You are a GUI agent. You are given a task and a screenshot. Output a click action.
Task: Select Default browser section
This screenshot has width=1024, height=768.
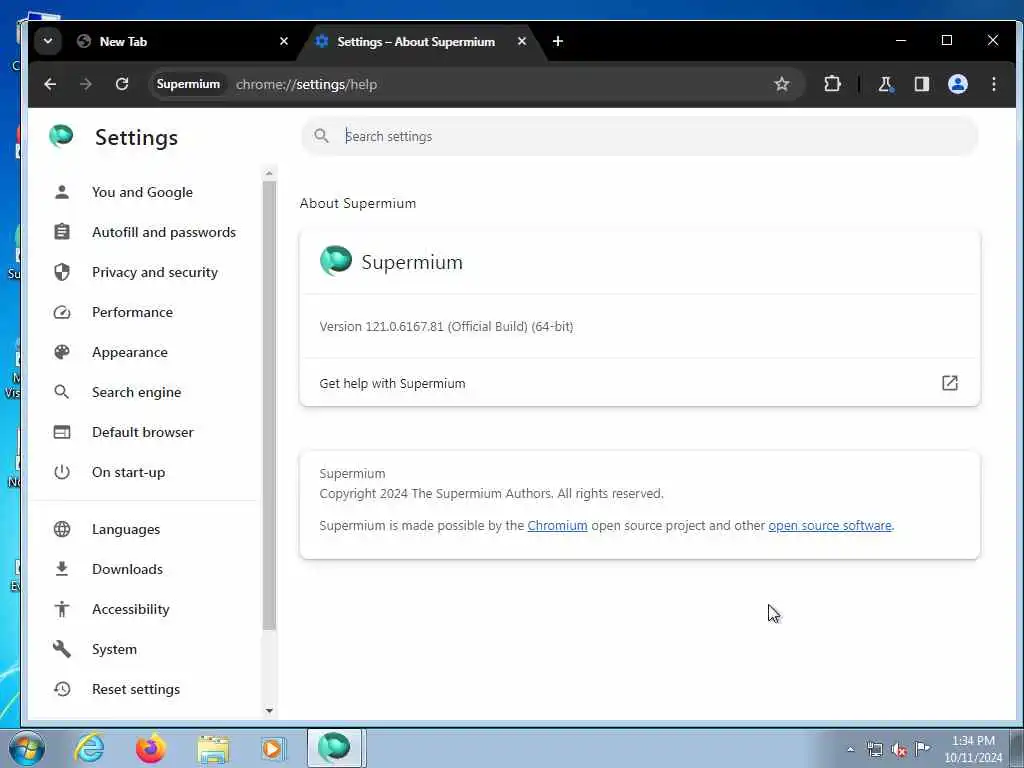pos(143,432)
